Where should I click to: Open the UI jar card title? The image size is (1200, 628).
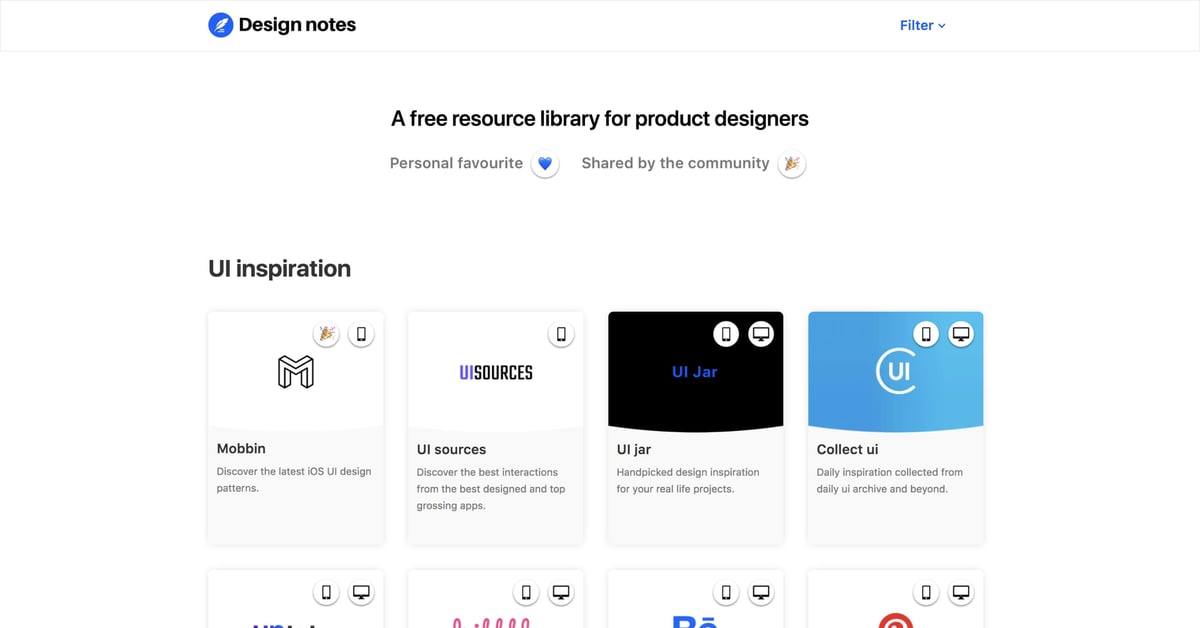pyautogui.click(x=634, y=450)
